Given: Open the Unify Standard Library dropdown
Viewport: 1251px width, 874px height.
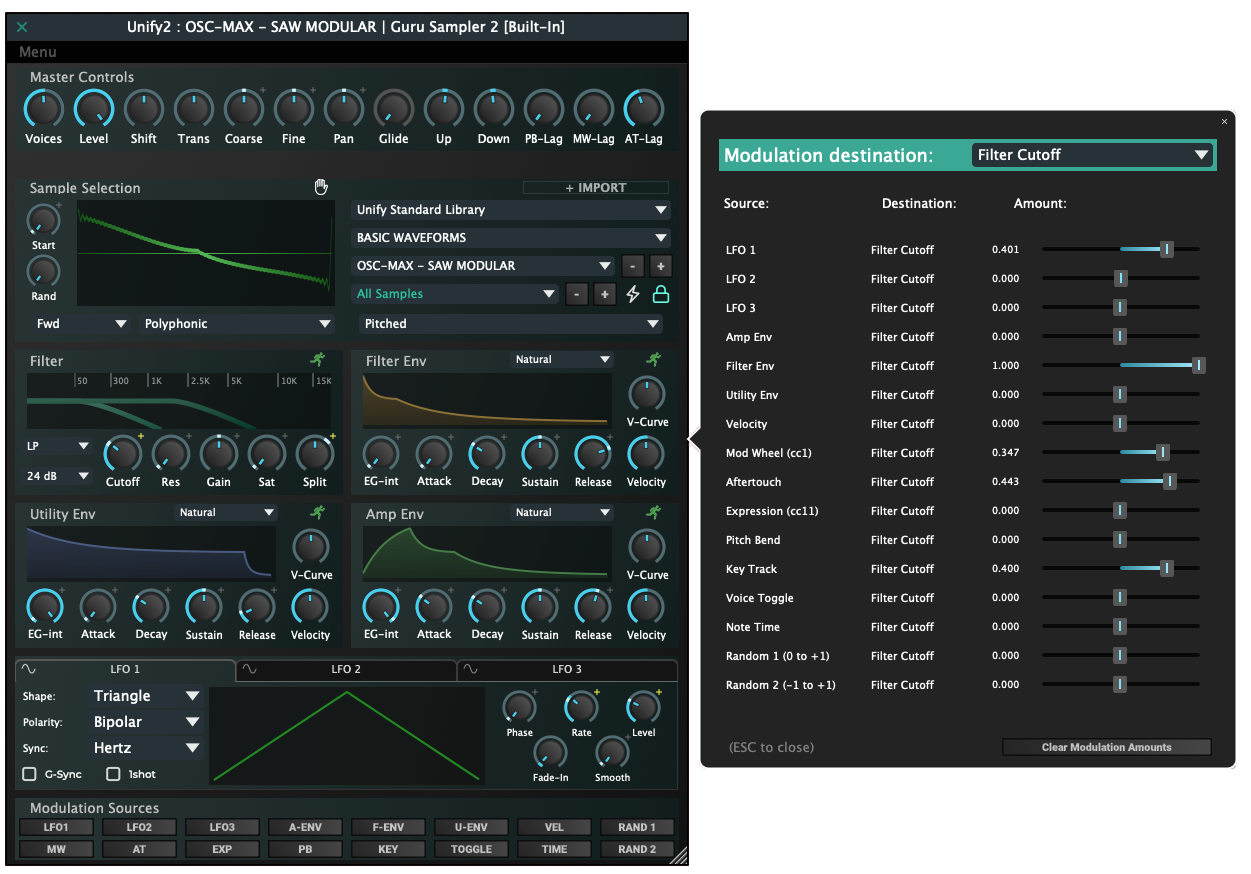Looking at the screenshot, I should [512, 210].
